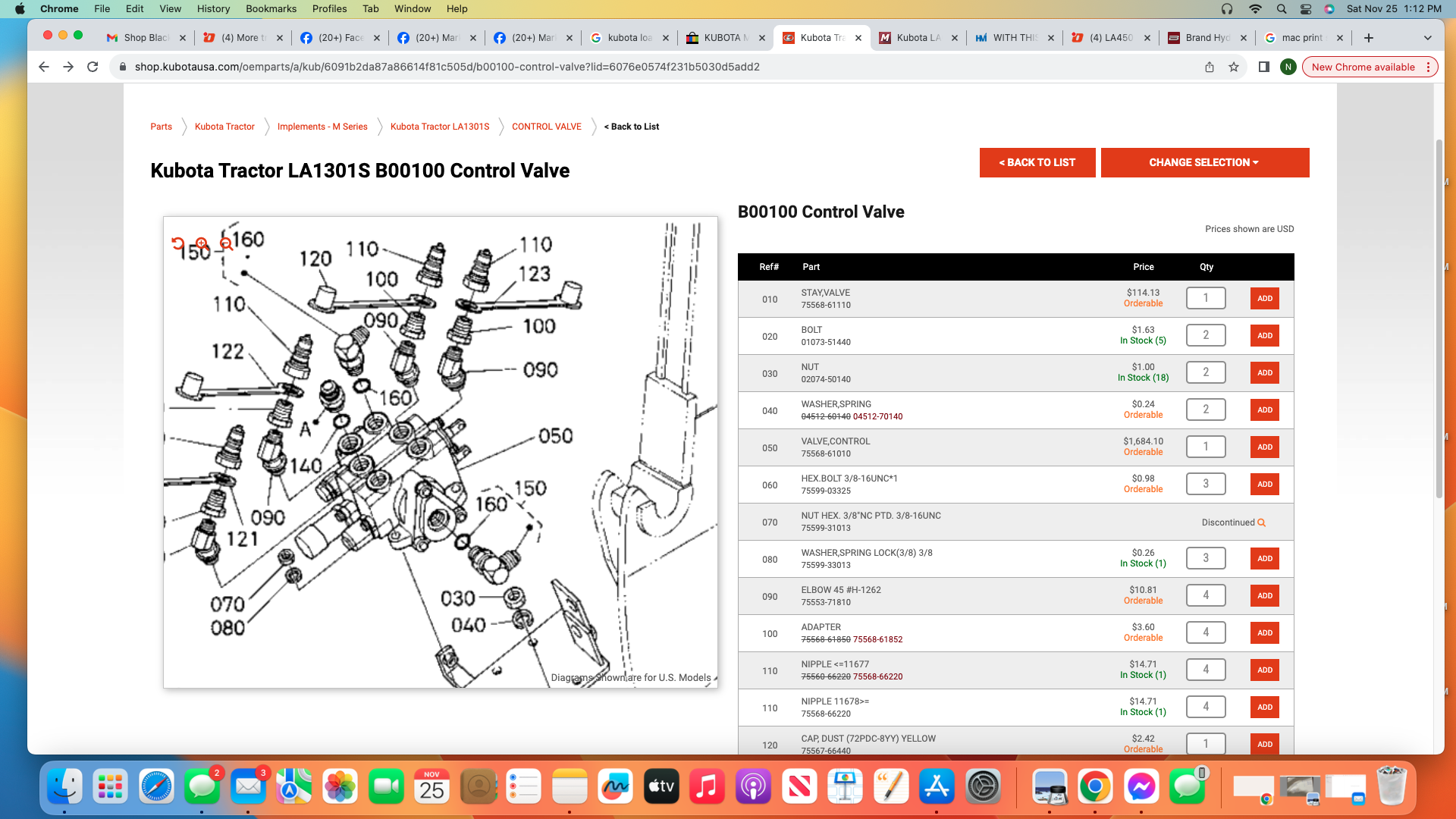The width and height of the screenshot is (1456, 819).
Task: Close the active Kubota Tra tab
Action: [858, 38]
